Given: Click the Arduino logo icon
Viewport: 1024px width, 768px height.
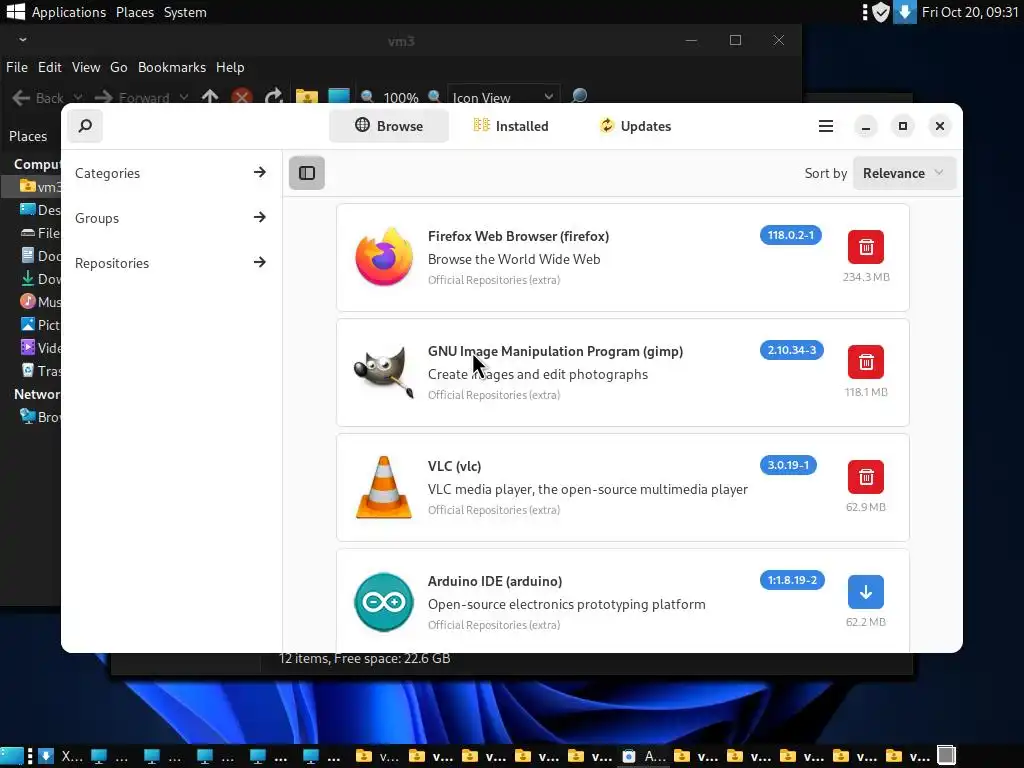Looking at the screenshot, I should 384,602.
